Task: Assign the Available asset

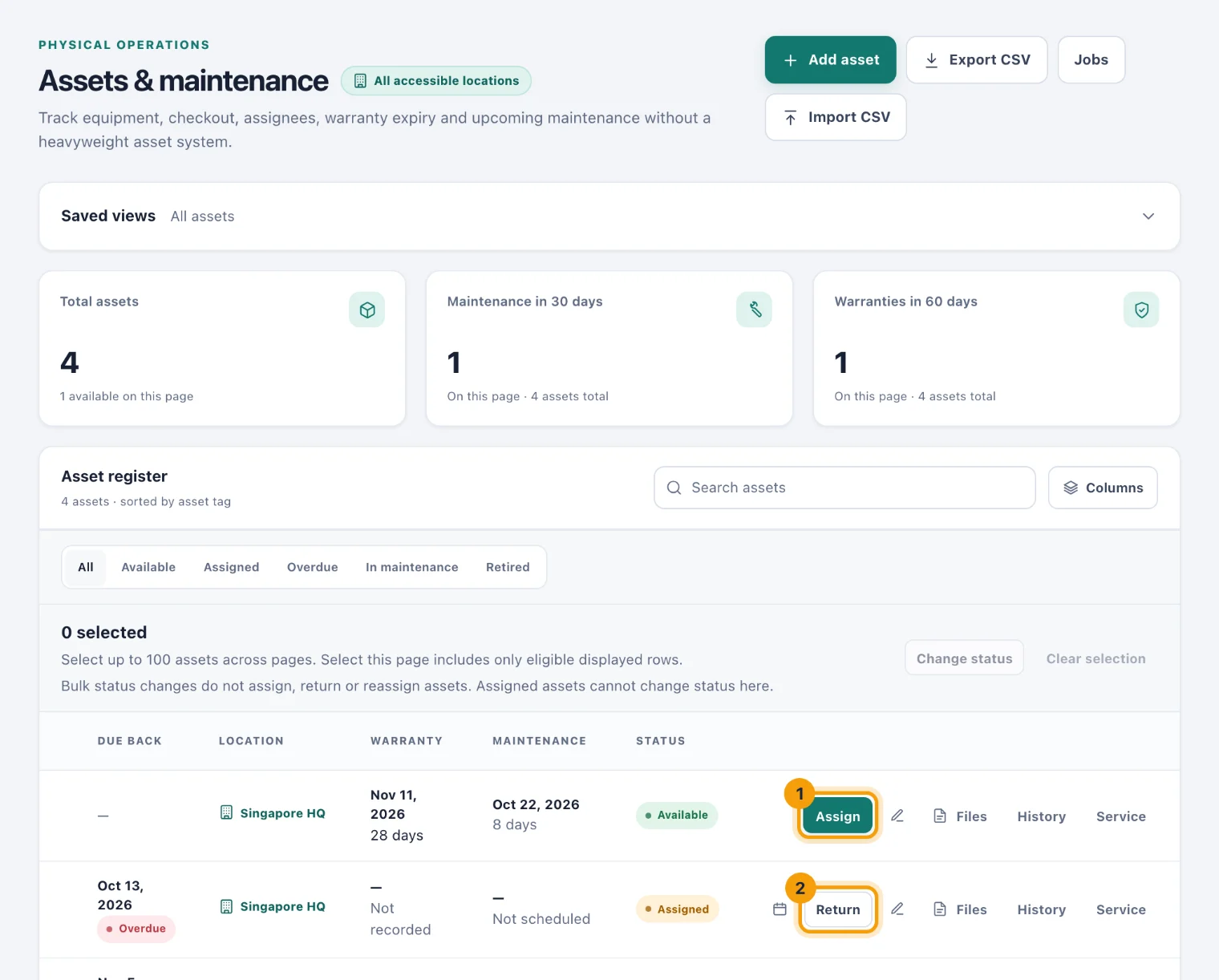Action: coord(838,816)
